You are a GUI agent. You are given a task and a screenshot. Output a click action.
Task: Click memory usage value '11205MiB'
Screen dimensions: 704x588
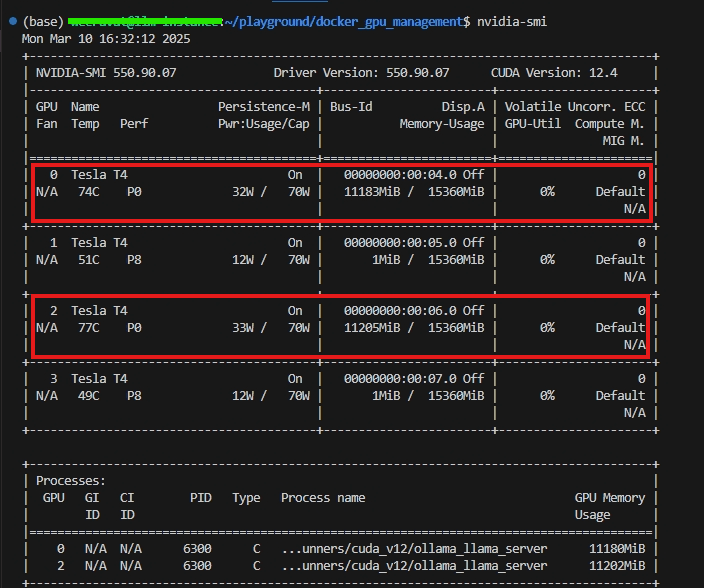point(372,328)
